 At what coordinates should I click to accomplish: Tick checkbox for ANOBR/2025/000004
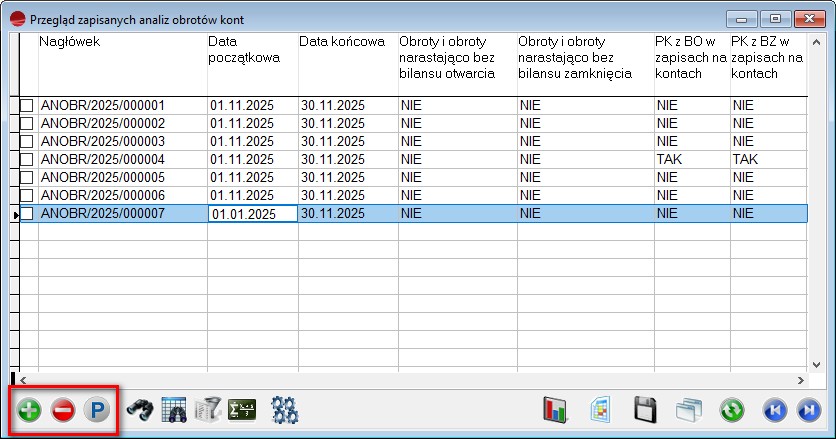coord(28,159)
